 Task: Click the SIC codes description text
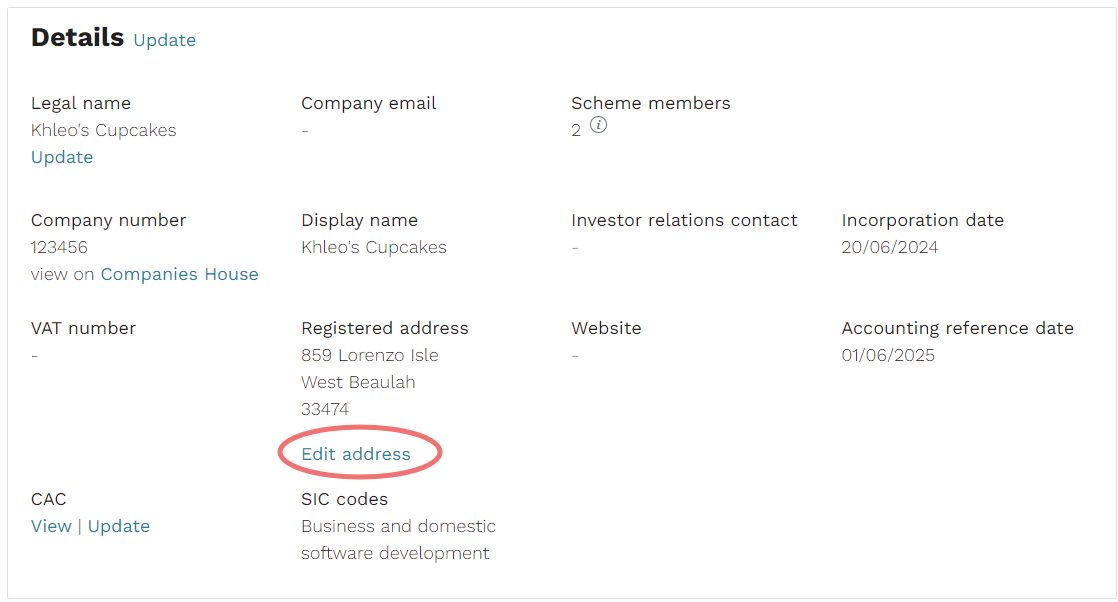pyautogui.click(x=399, y=539)
